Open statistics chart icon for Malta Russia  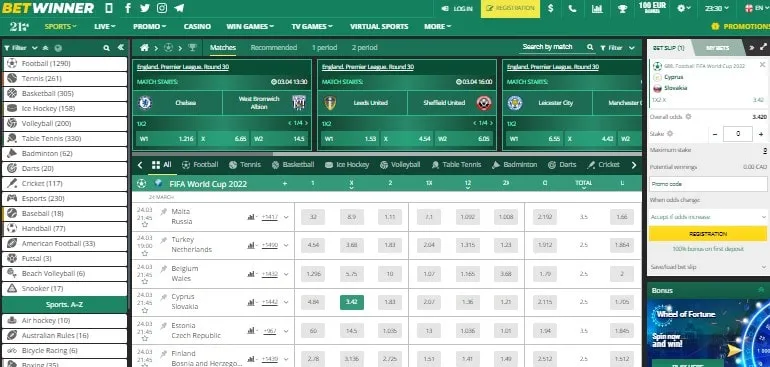click(x=252, y=217)
